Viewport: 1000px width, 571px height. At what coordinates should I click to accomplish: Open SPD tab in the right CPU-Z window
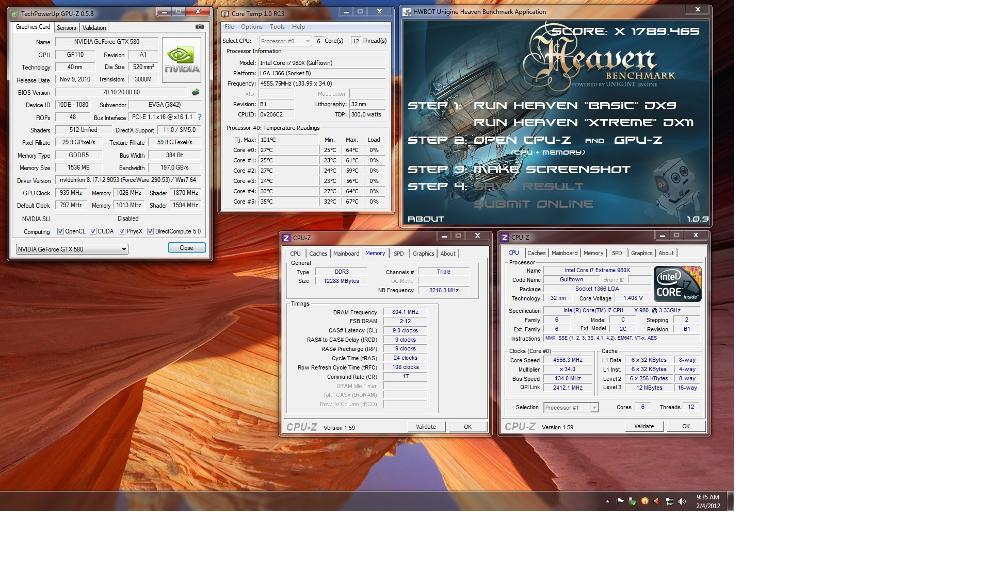(617, 253)
